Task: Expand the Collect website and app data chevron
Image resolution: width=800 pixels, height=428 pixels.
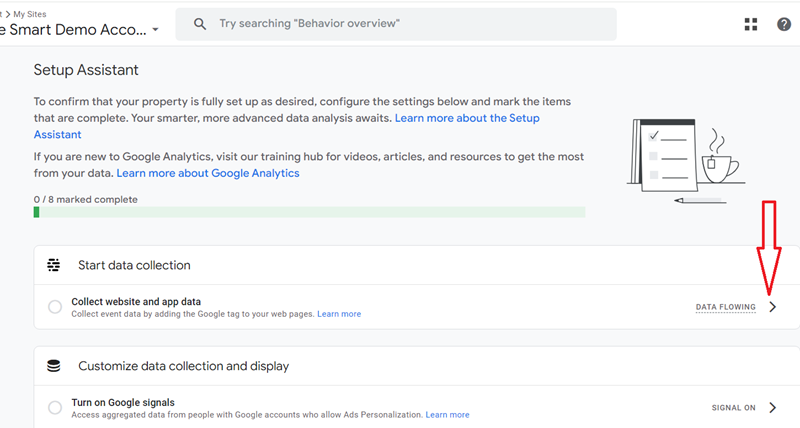Action: (772, 307)
